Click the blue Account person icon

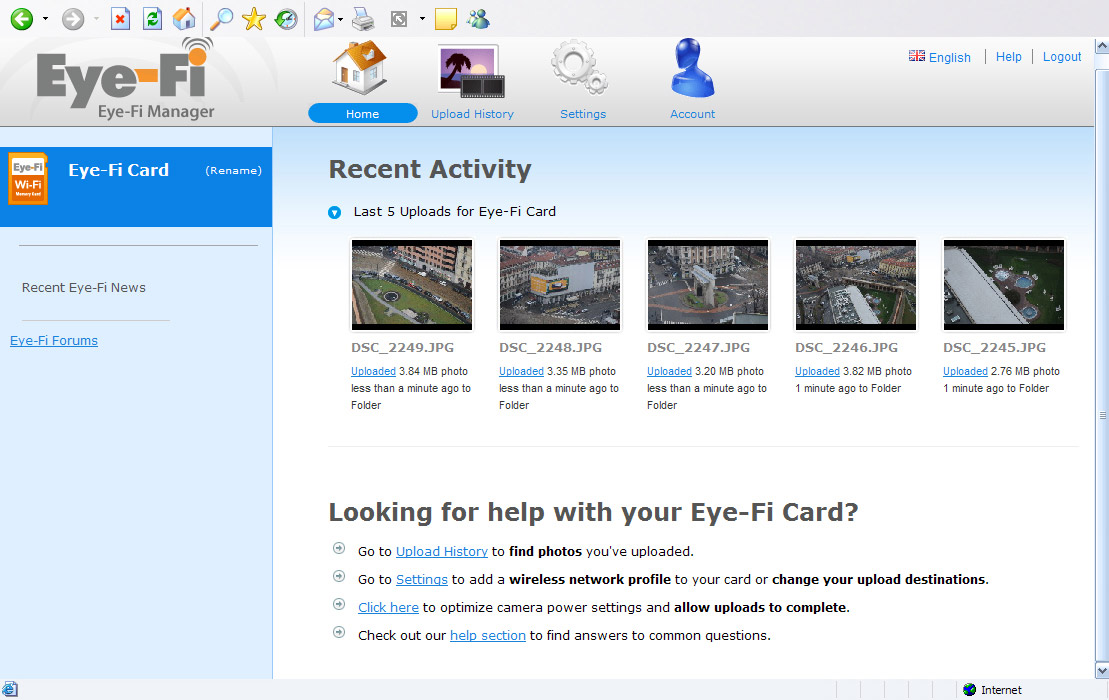pos(692,67)
